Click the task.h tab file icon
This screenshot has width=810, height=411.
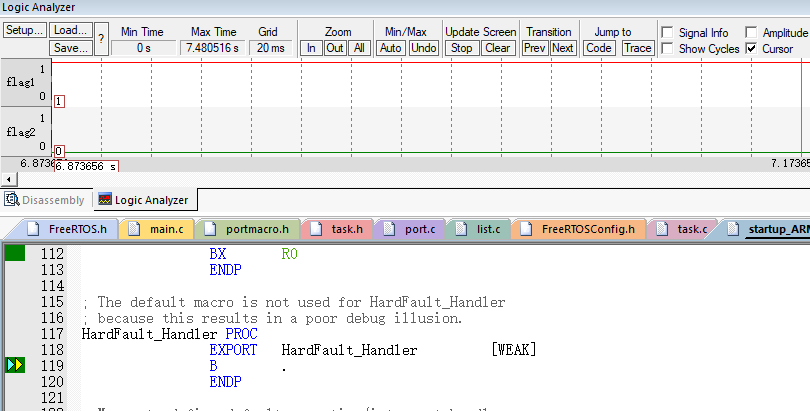316,229
